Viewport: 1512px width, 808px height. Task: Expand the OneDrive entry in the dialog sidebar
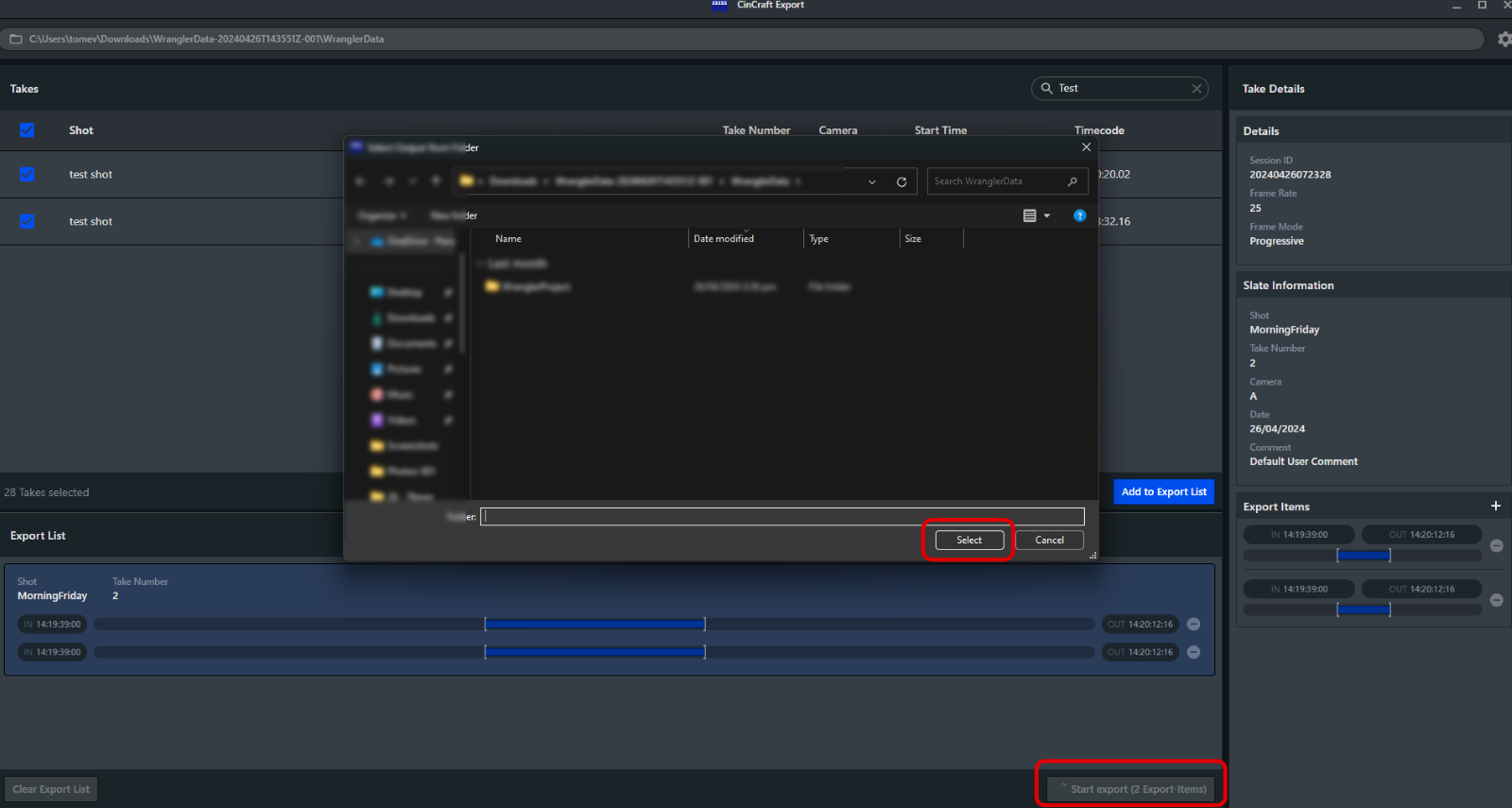[356, 241]
